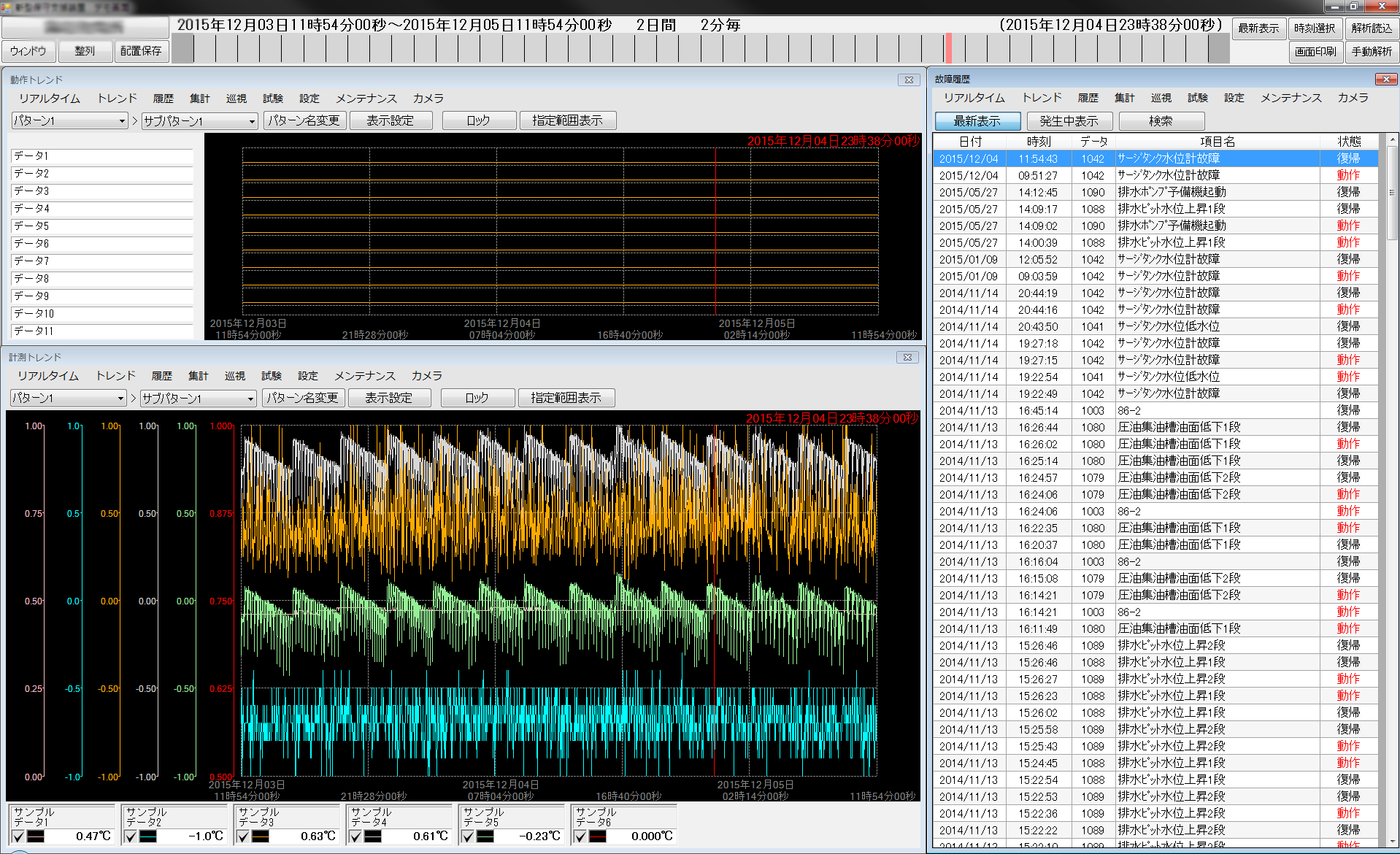The height and width of the screenshot is (854, 1400).
Task: Open パターン1 dropdown in 動作トレンド
Action: [x=70, y=120]
